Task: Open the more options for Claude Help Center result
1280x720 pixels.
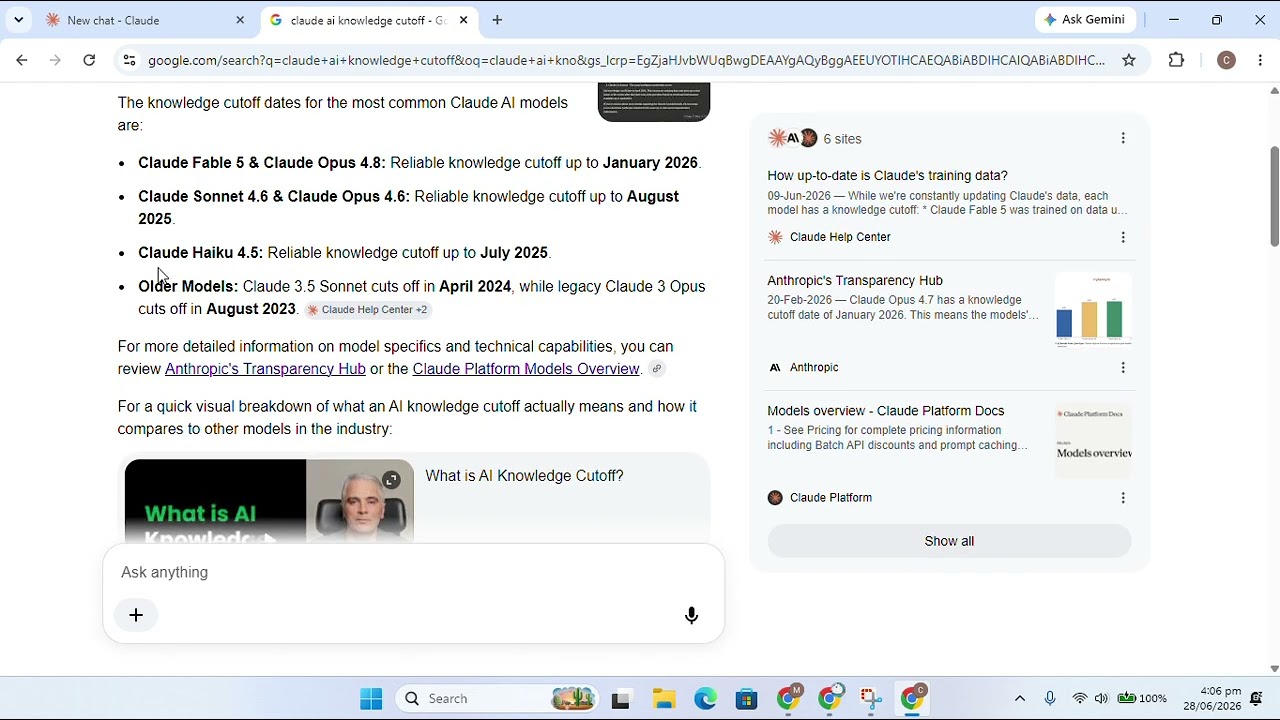Action: coord(1123,237)
